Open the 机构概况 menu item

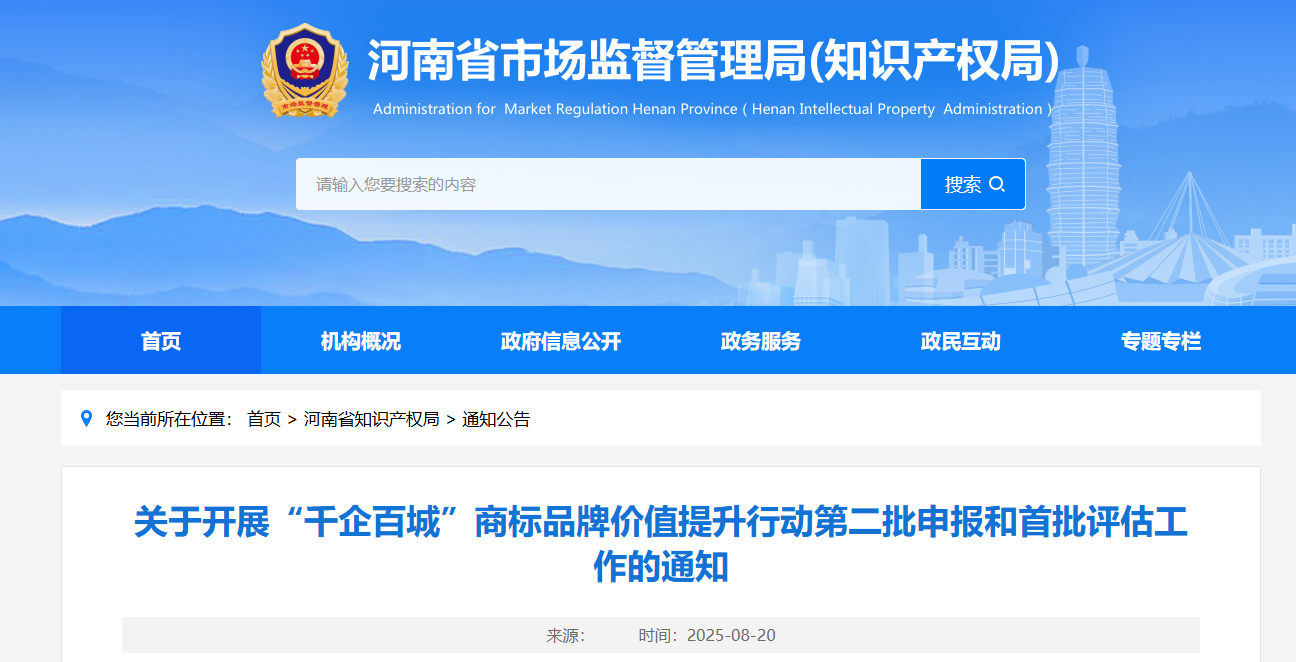pyautogui.click(x=361, y=341)
